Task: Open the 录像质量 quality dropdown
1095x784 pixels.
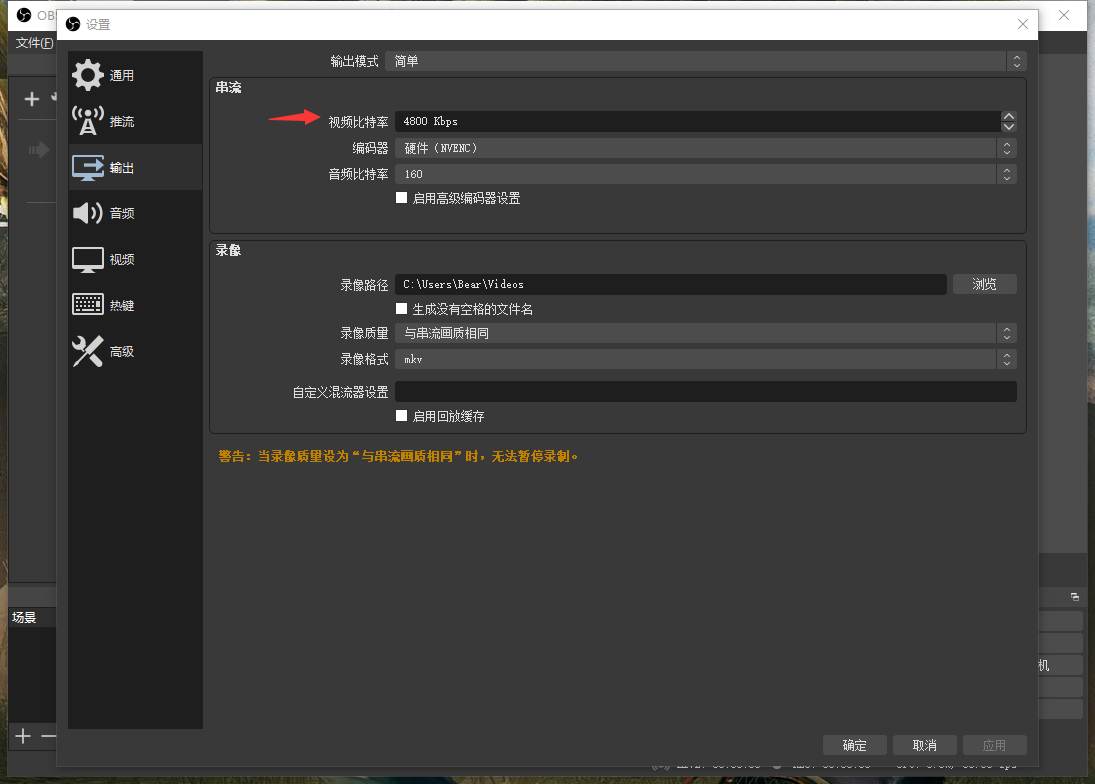Action: pos(705,333)
